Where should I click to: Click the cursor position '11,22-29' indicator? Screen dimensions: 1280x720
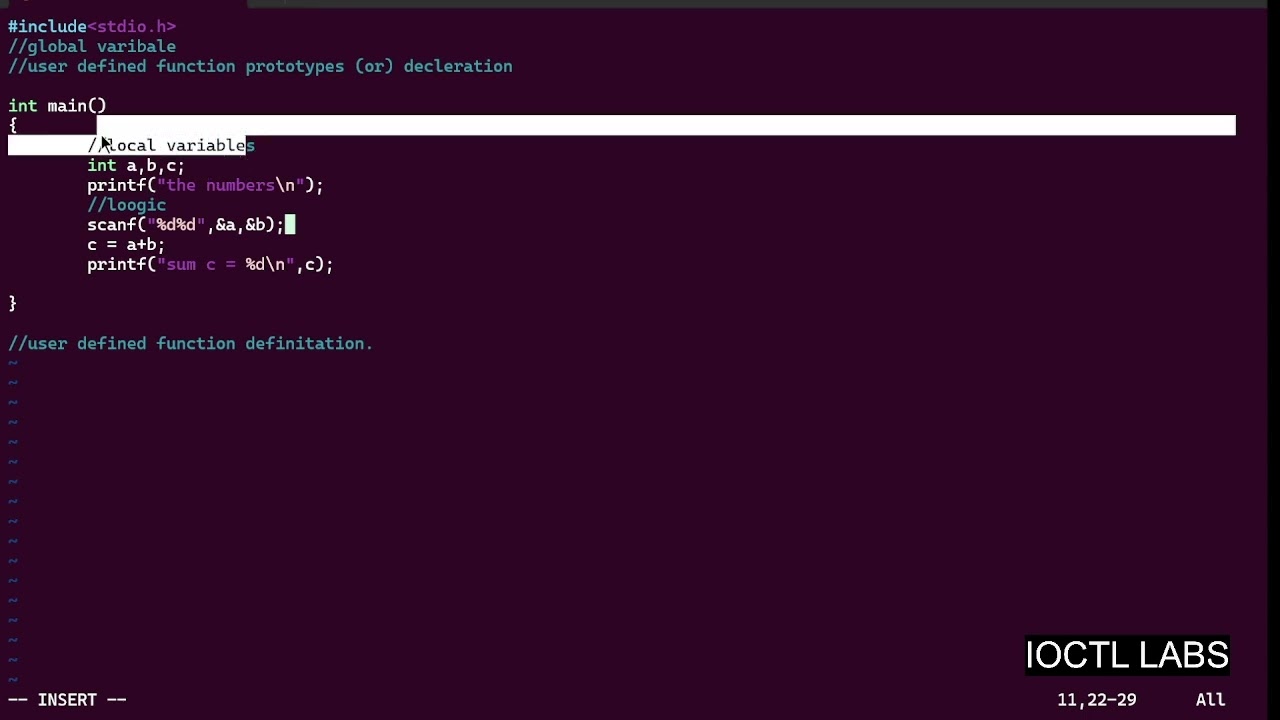[x=1097, y=700]
